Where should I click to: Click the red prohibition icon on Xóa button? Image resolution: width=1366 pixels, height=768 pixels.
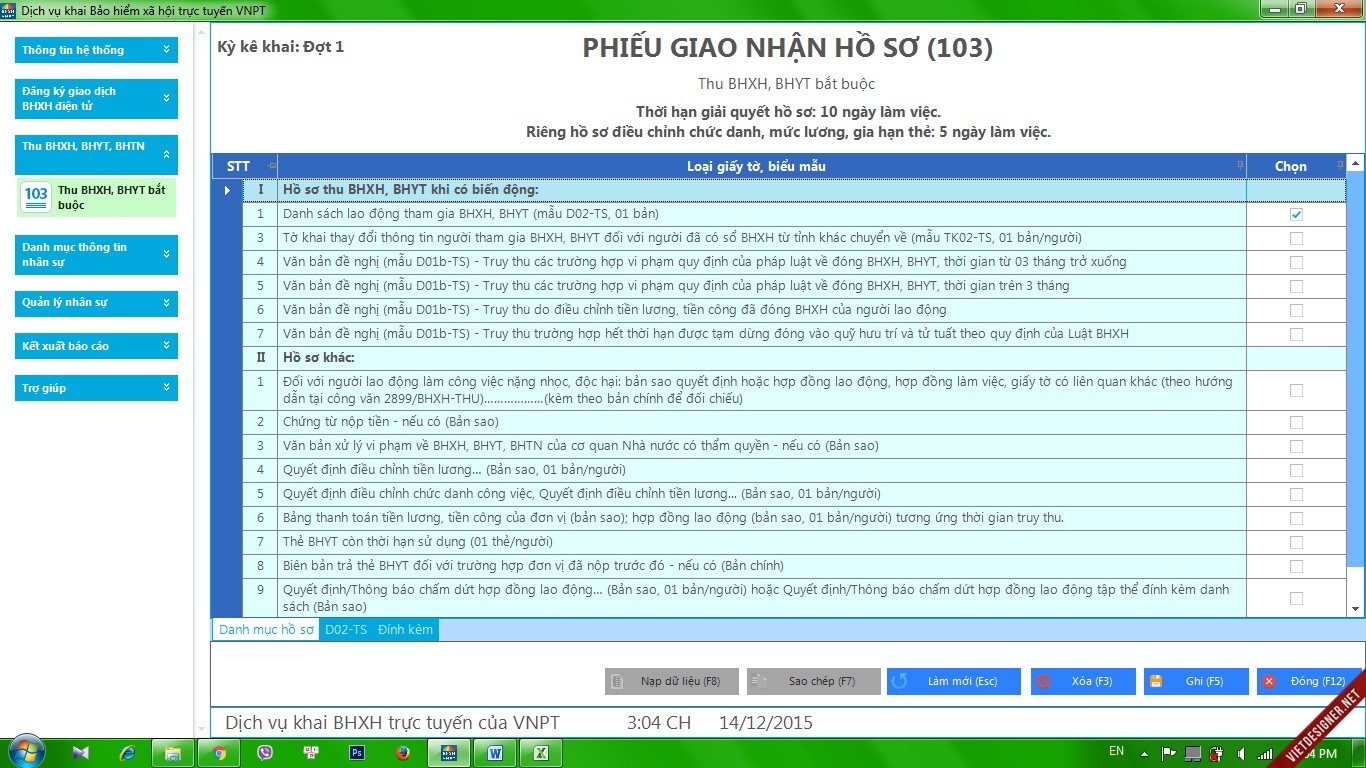pos(1044,681)
